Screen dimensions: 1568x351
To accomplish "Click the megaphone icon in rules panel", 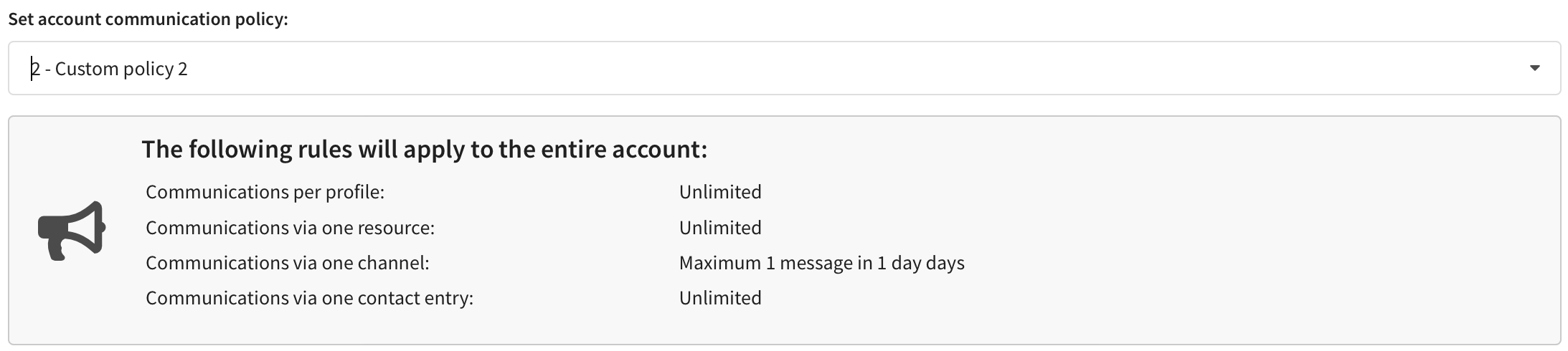I will (72, 231).
